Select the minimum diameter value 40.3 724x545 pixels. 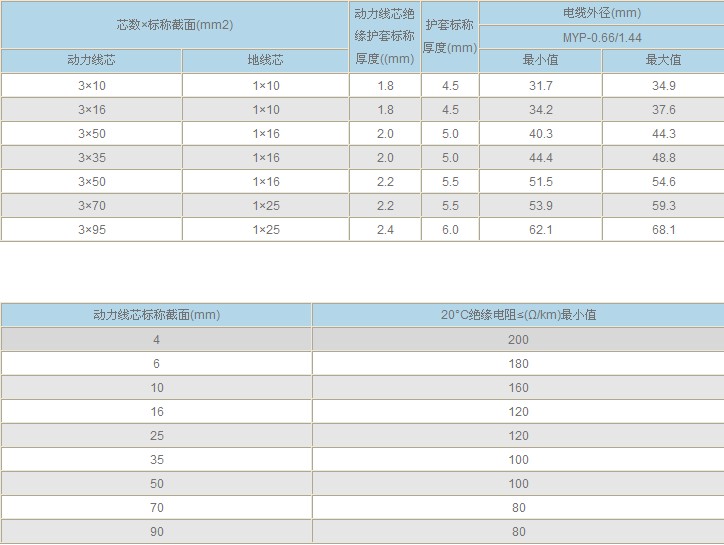click(x=541, y=133)
